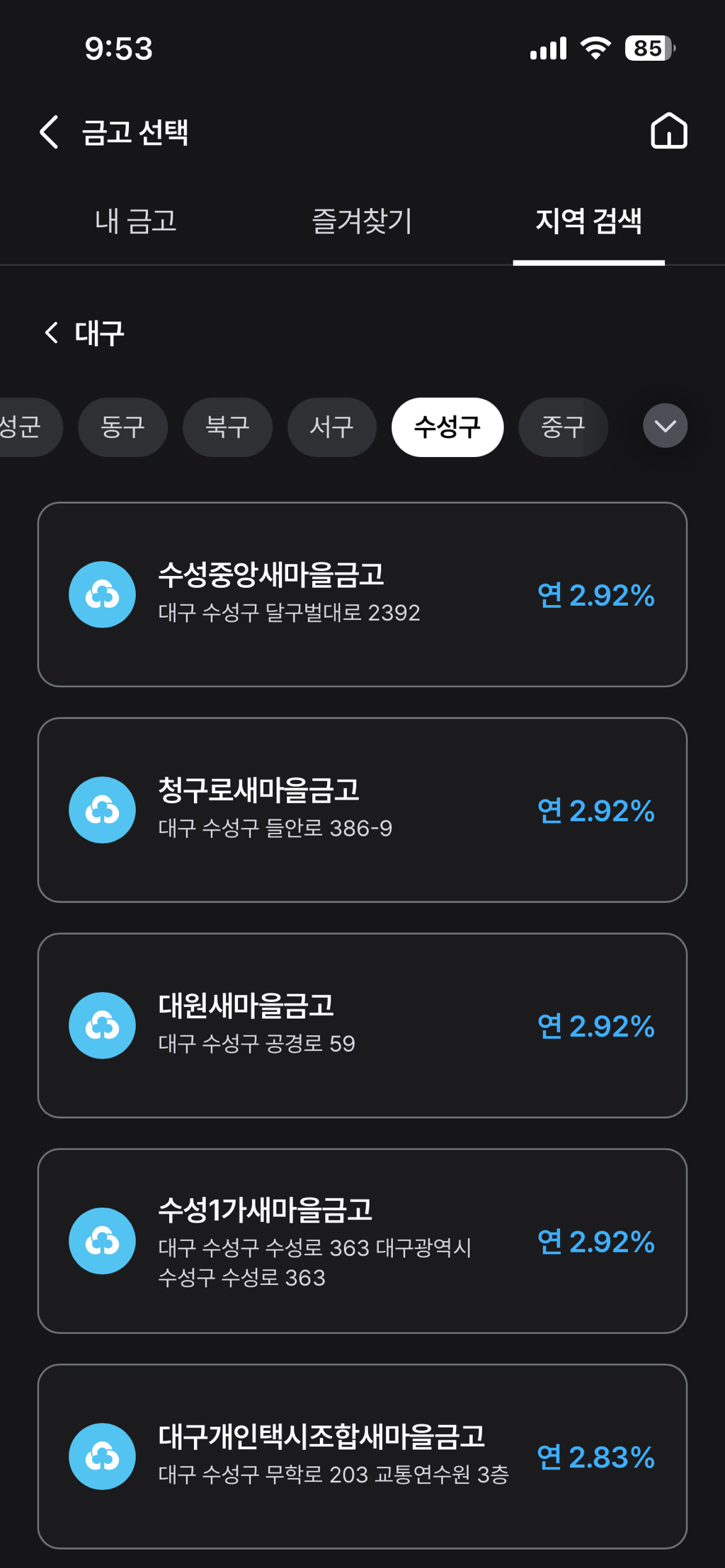The image size is (725, 1568).
Task: Tap the back chevron next to 대구
Action: pyautogui.click(x=51, y=333)
